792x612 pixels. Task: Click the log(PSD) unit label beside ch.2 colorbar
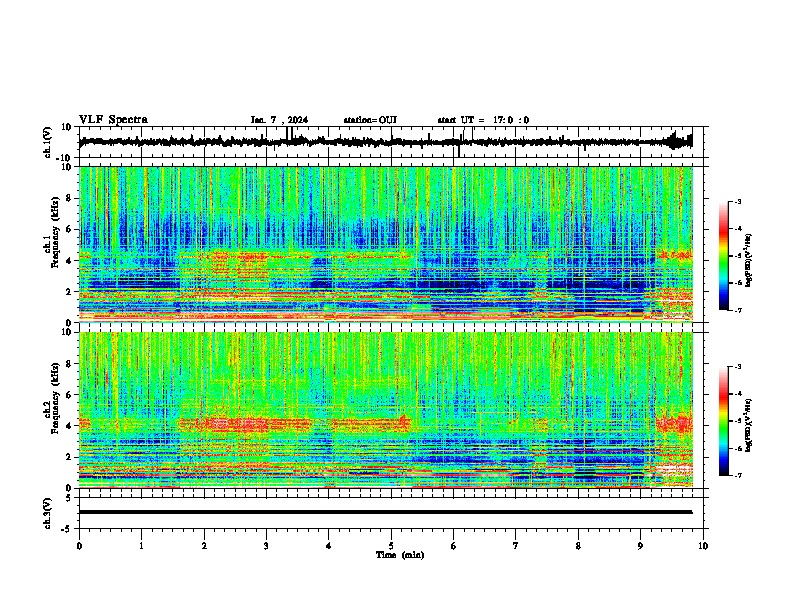749,425
